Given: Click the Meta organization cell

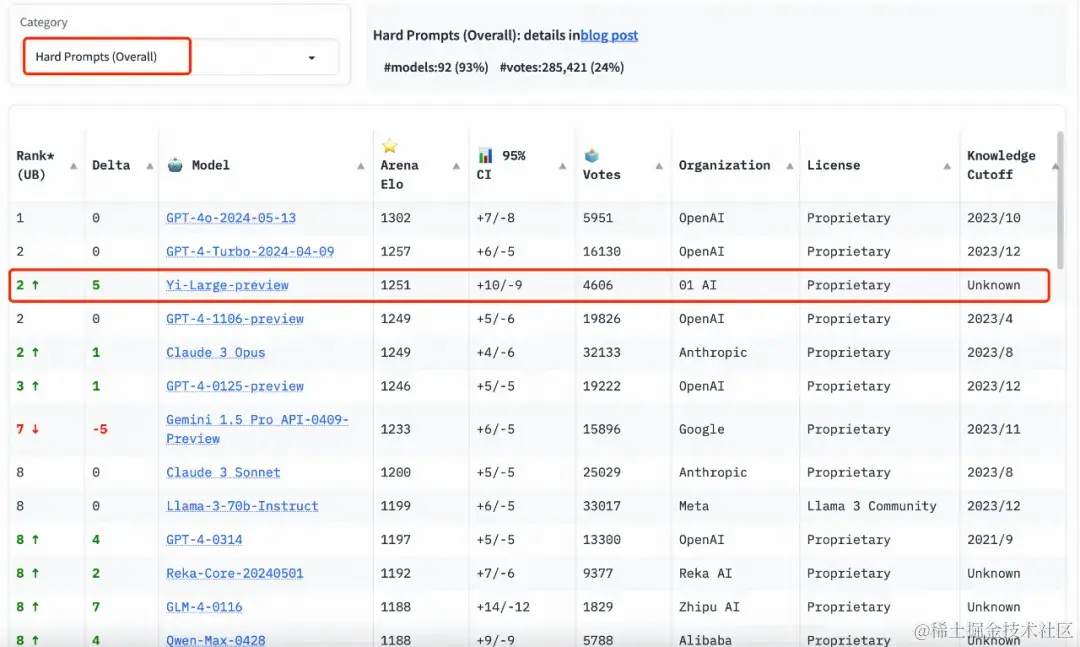Looking at the screenshot, I should coord(694,506).
